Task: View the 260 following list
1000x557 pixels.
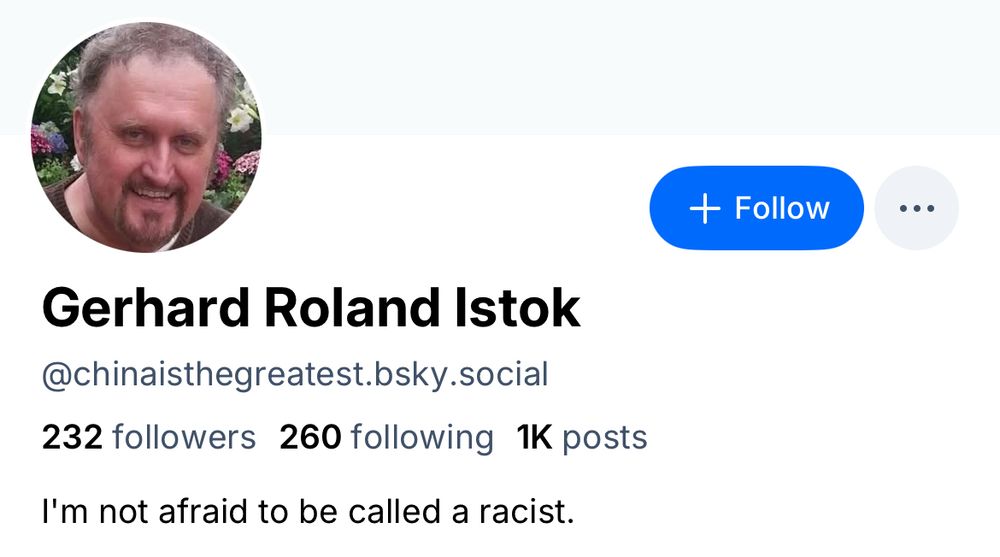Action: click(x=386, y=437)
